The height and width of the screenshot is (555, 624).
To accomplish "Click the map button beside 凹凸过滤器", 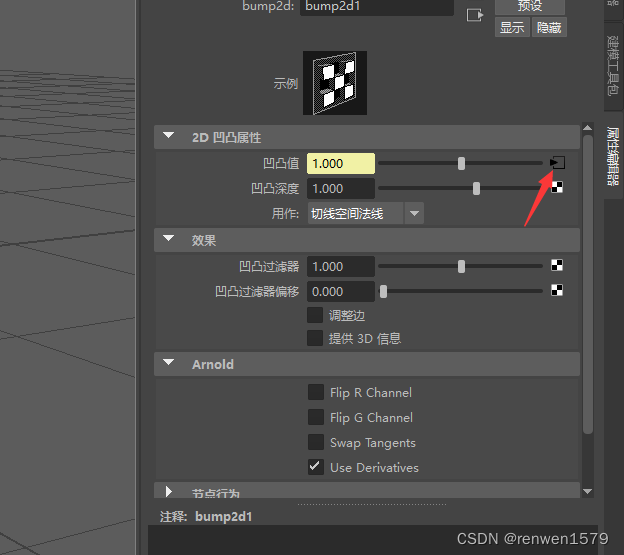I will point(557,265).
